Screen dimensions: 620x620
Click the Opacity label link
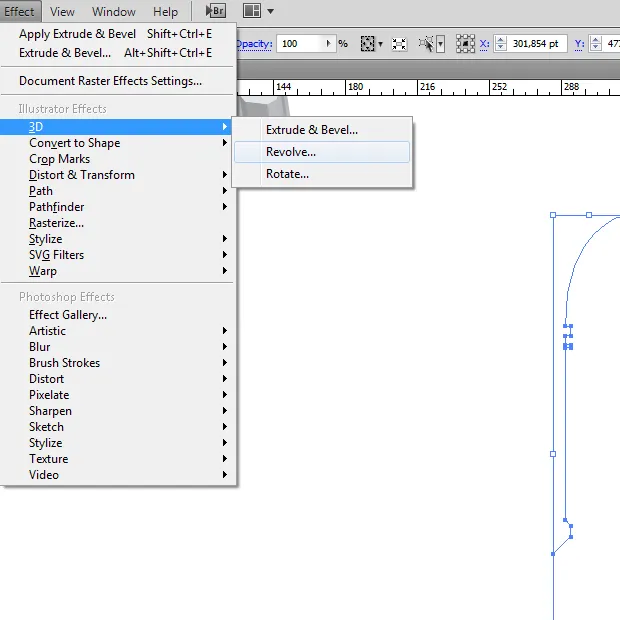pyautogui.click(x=254, y=44)
